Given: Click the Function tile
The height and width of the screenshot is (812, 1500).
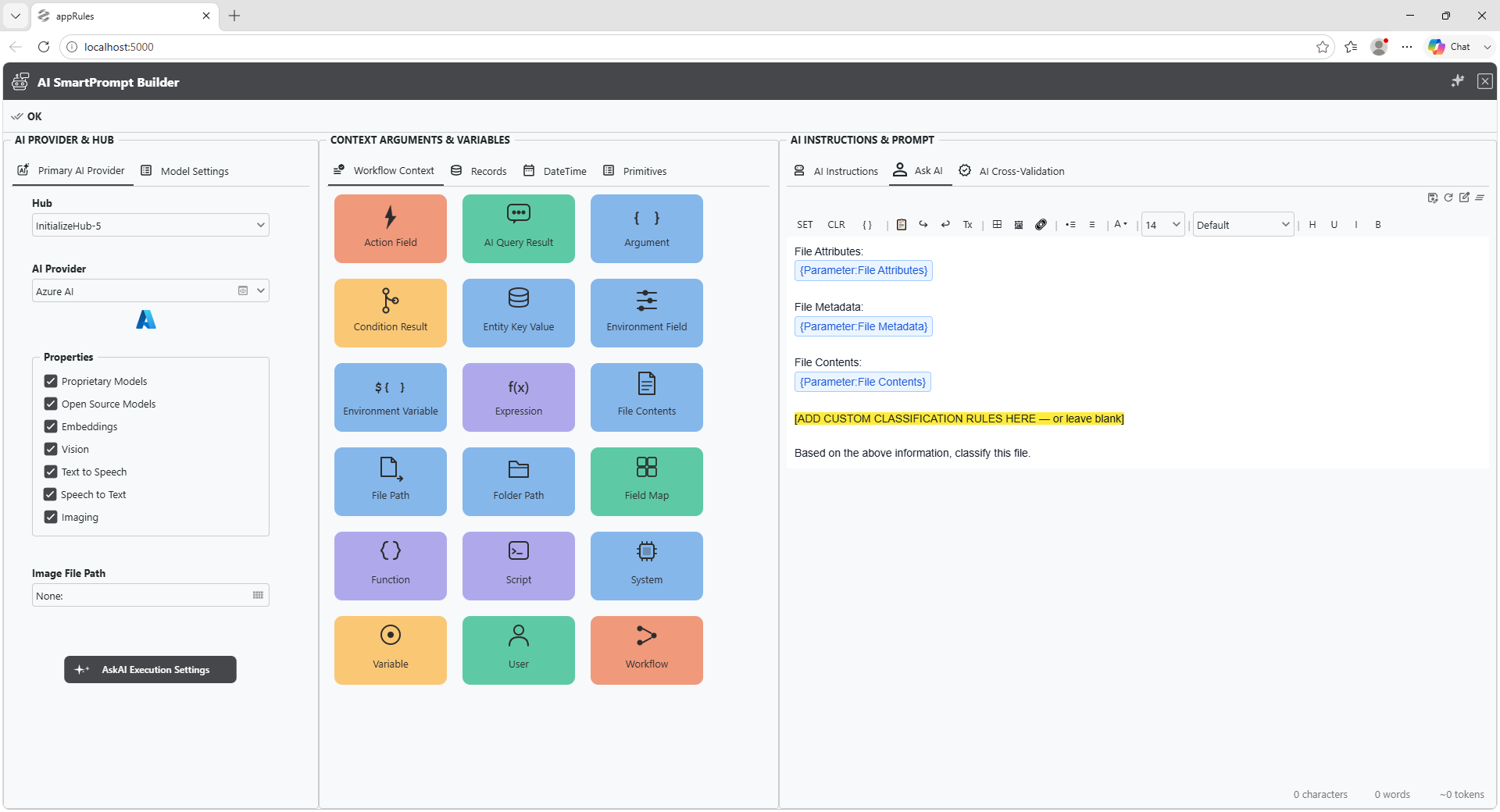Looking at the screenshot, I should 391,566.
